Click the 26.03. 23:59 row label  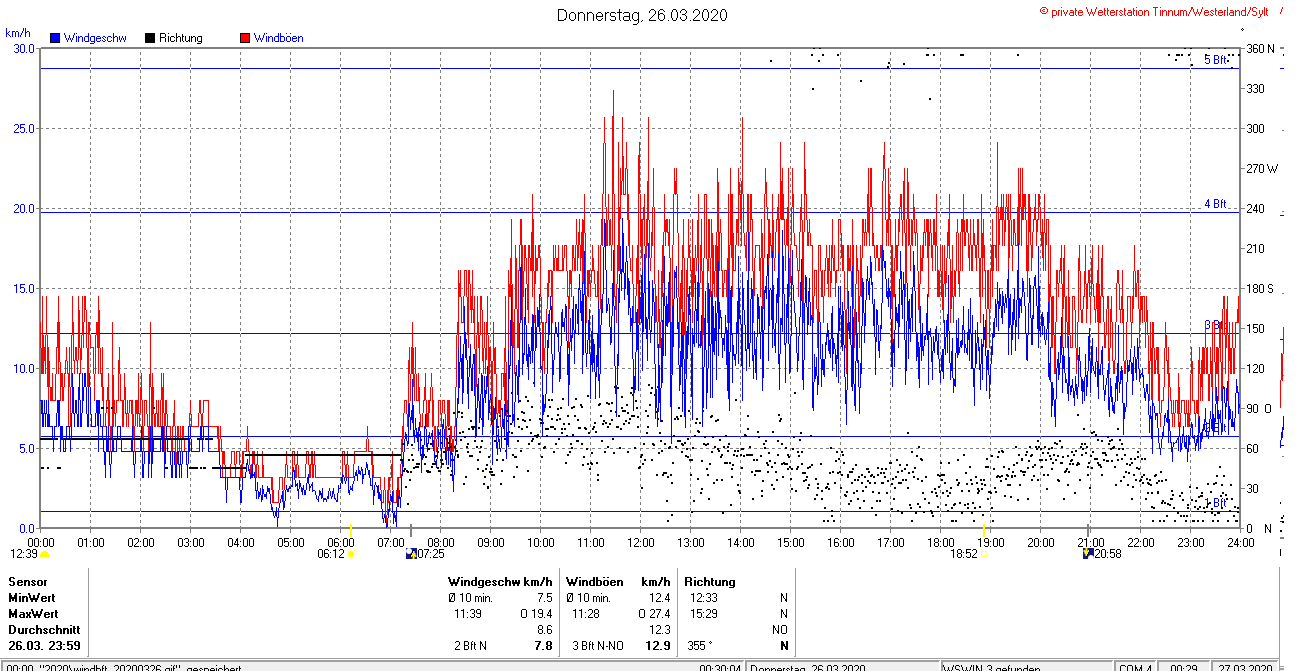[x=44, y=646]
